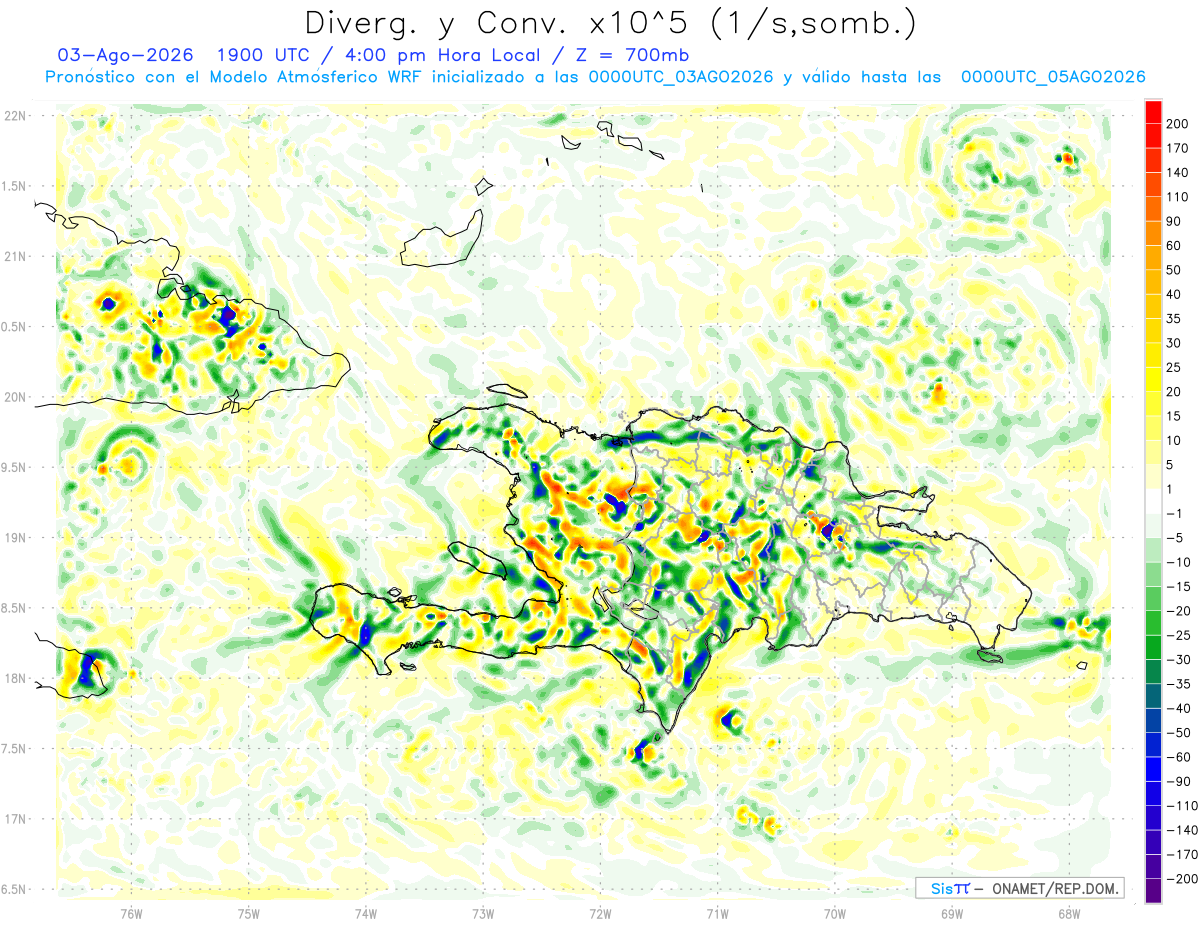This screenshot has height=927, width=1200.
Task: Click the positive '140' colorbar value
Action: [x=1178, y=173]
